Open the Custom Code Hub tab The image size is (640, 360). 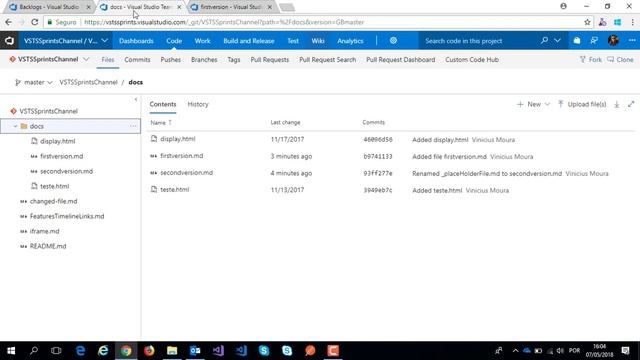point(472,60)
